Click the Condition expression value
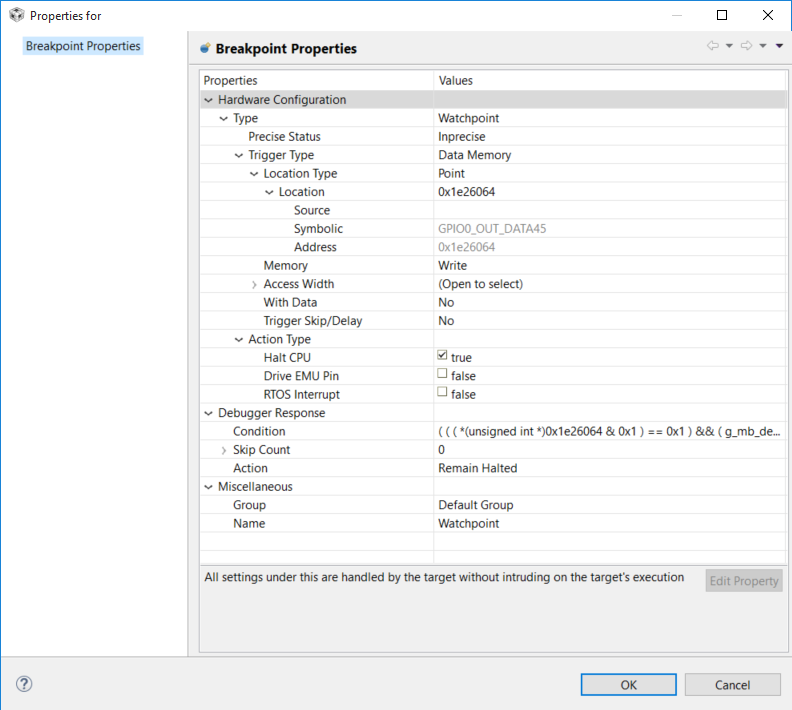Image resolution: width=792 pixels, height=710 pixels. [x=609, y=431]
